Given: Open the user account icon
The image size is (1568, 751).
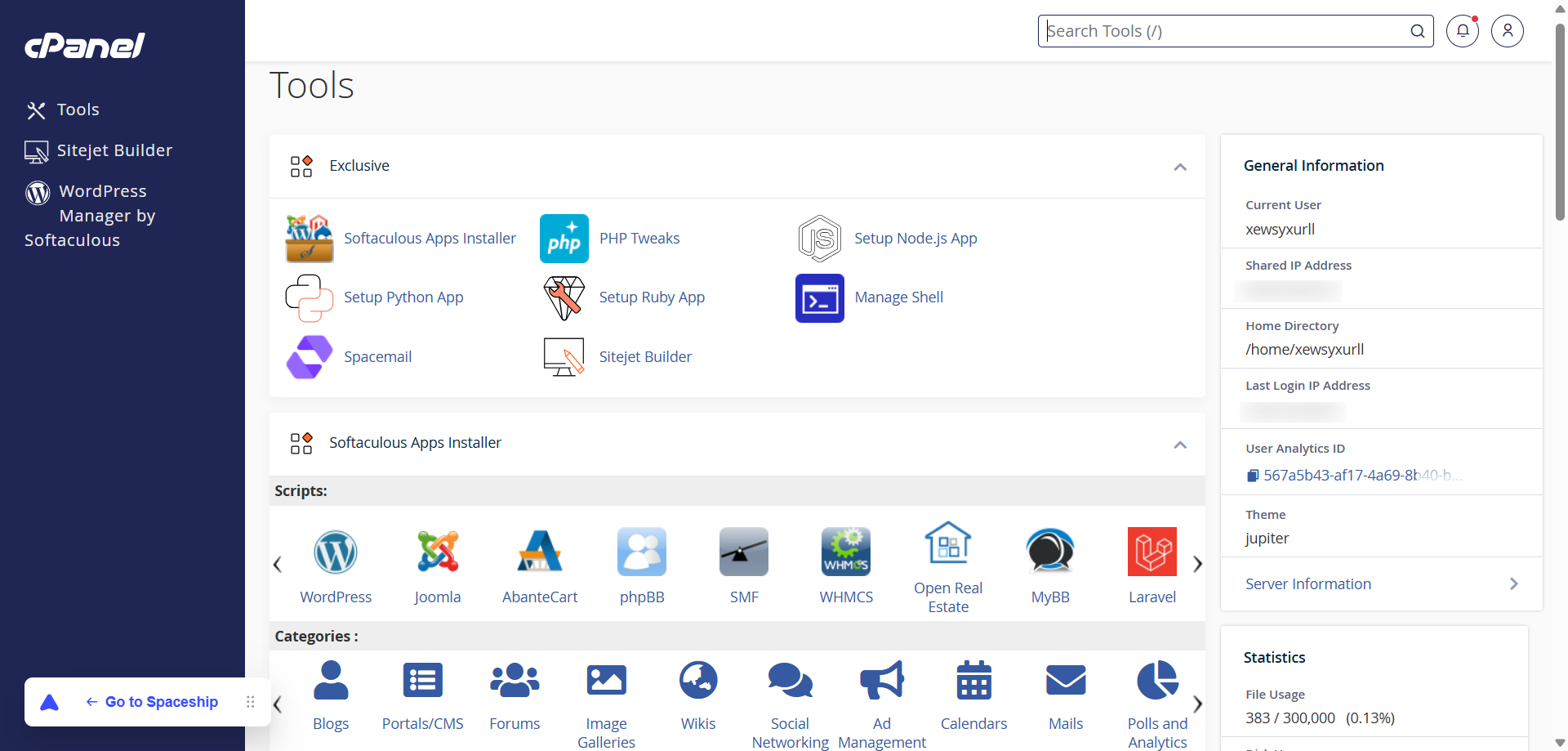Looking at the screenshot, I should tap(1507, 31).
